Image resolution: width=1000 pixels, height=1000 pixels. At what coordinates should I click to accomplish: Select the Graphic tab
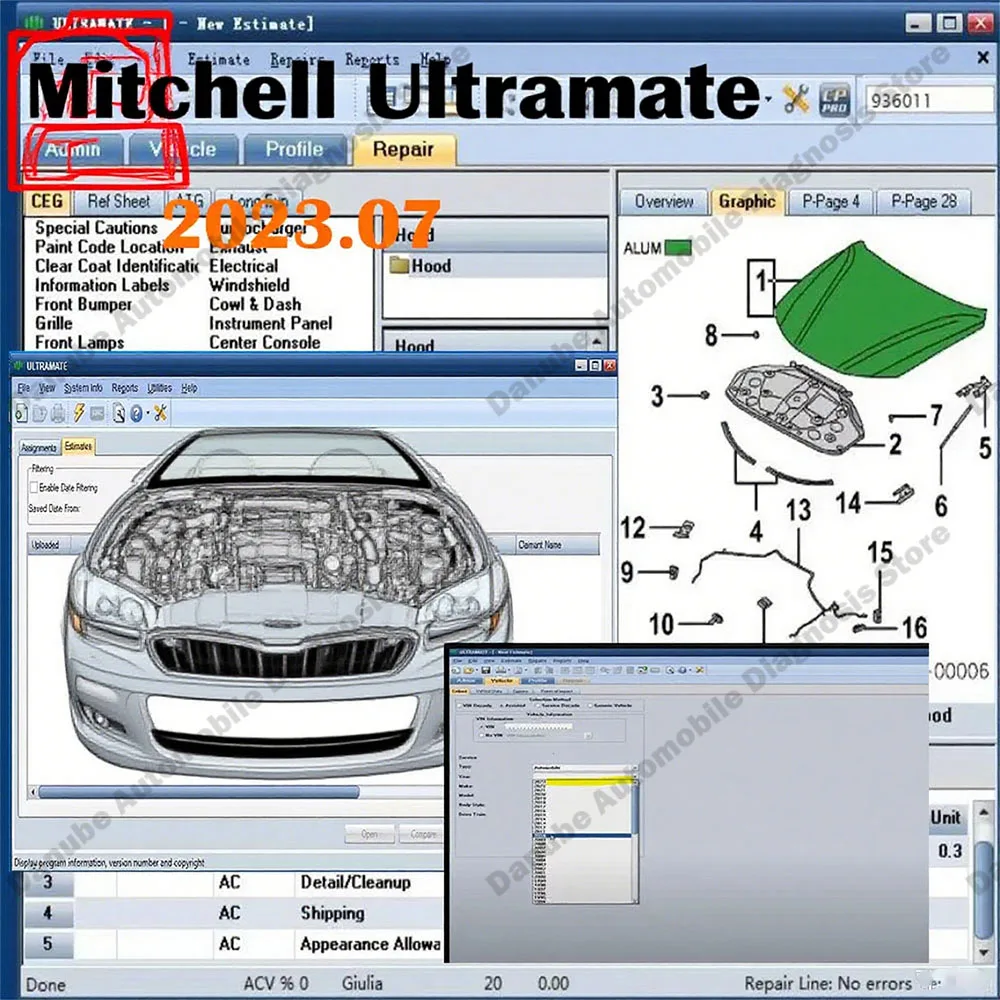pyautogui.click(x=747, y=202)
